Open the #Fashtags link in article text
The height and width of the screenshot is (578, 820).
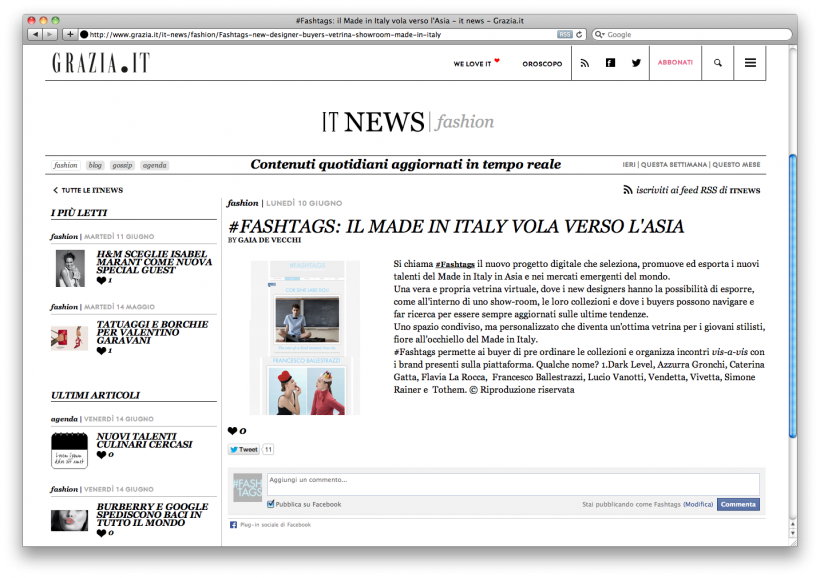[x=455, y=265]
